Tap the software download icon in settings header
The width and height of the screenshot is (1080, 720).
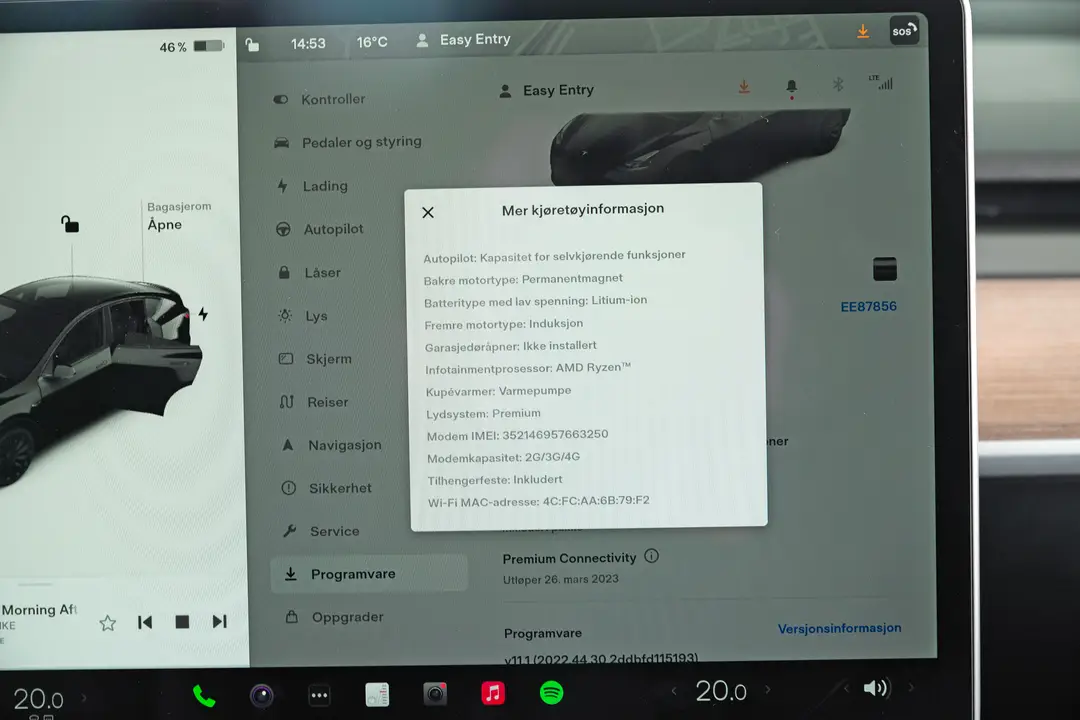744,87
